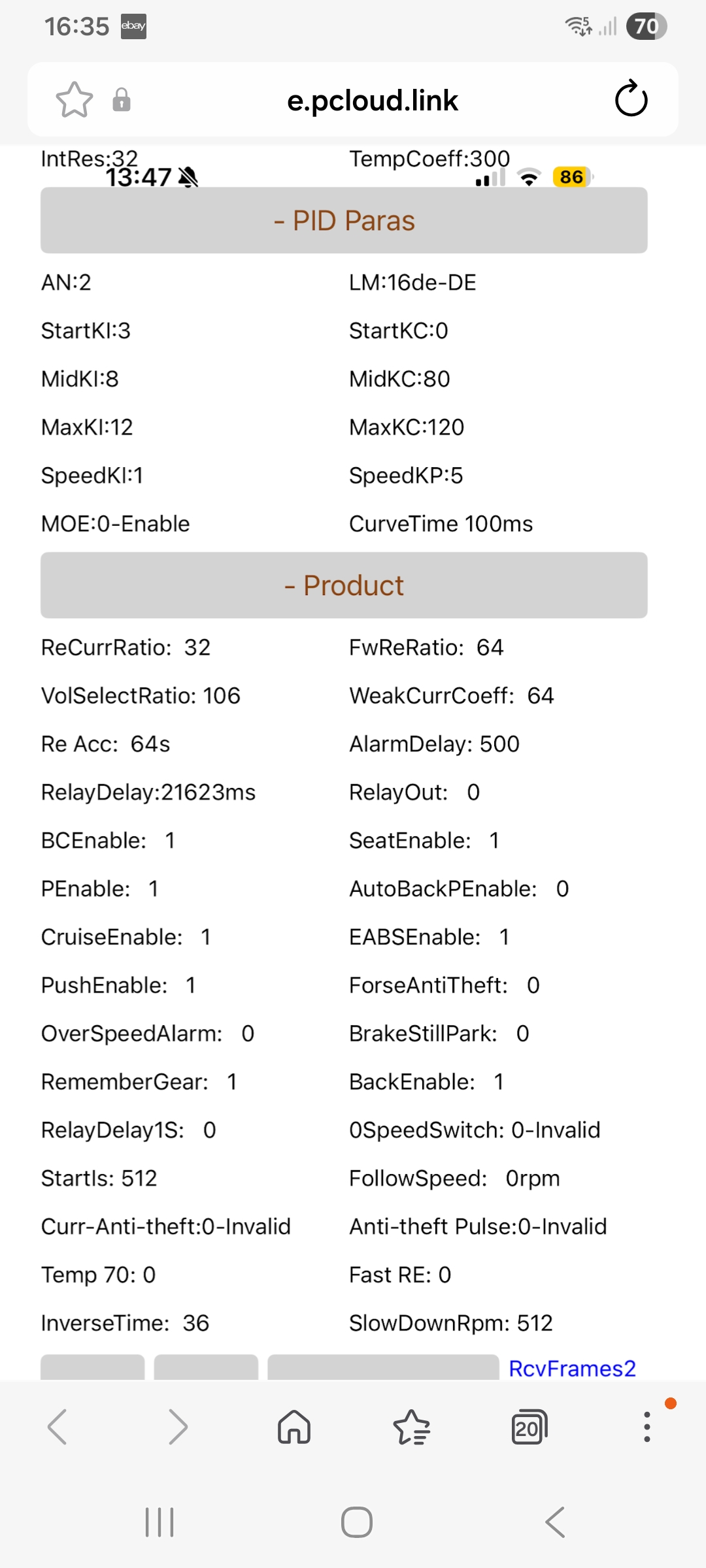This screenshot has height=1568, width=706.
Task: Open browser three-dot more menu
Action: [647, 1426]
